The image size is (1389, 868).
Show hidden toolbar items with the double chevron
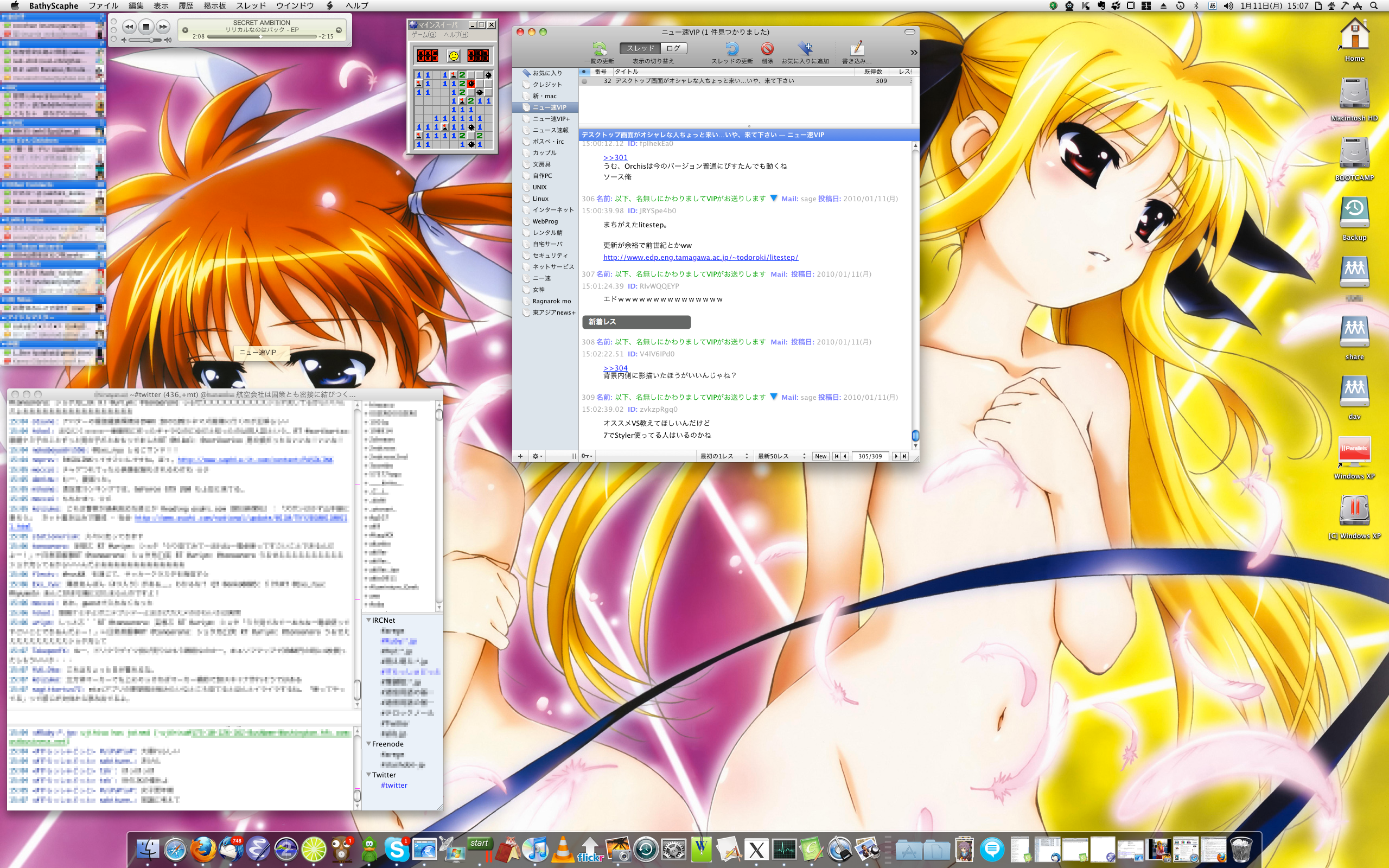click(x=913, y=53)
